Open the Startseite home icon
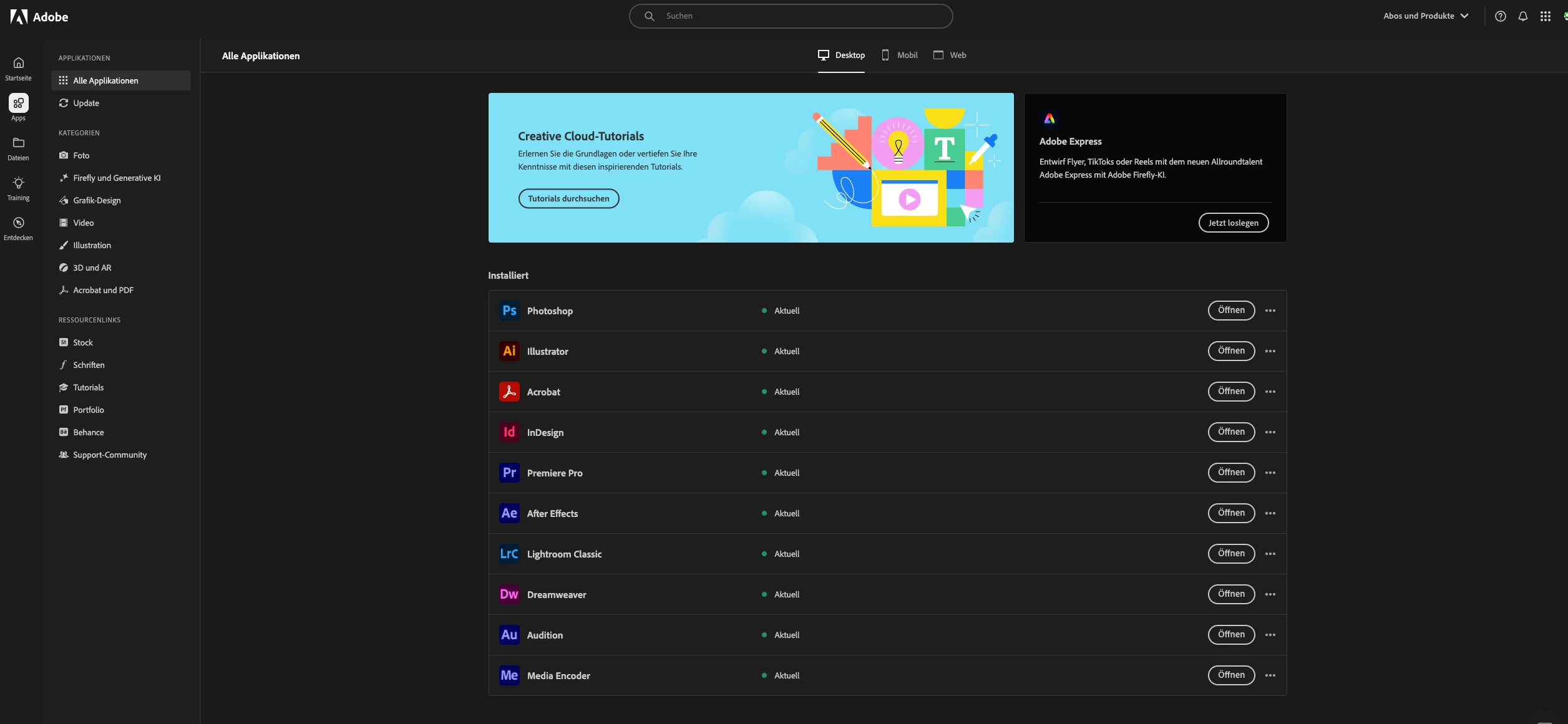The image size is (1568, 724). click(x=18, y=63)
